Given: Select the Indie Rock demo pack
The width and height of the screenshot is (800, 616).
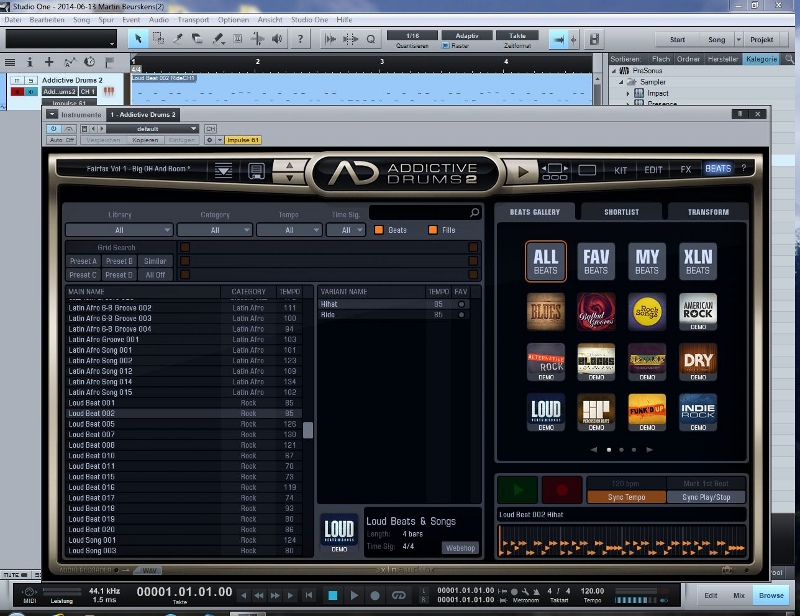Looking at the screenshot, I should tap(698, 412).
